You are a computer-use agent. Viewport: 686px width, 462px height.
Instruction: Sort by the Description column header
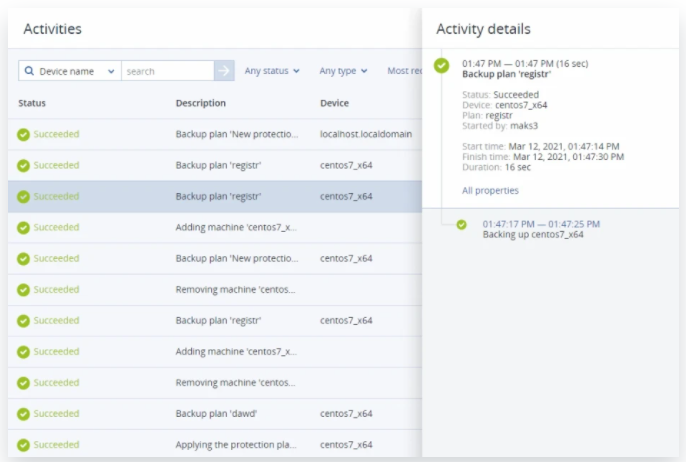point(200,103)
